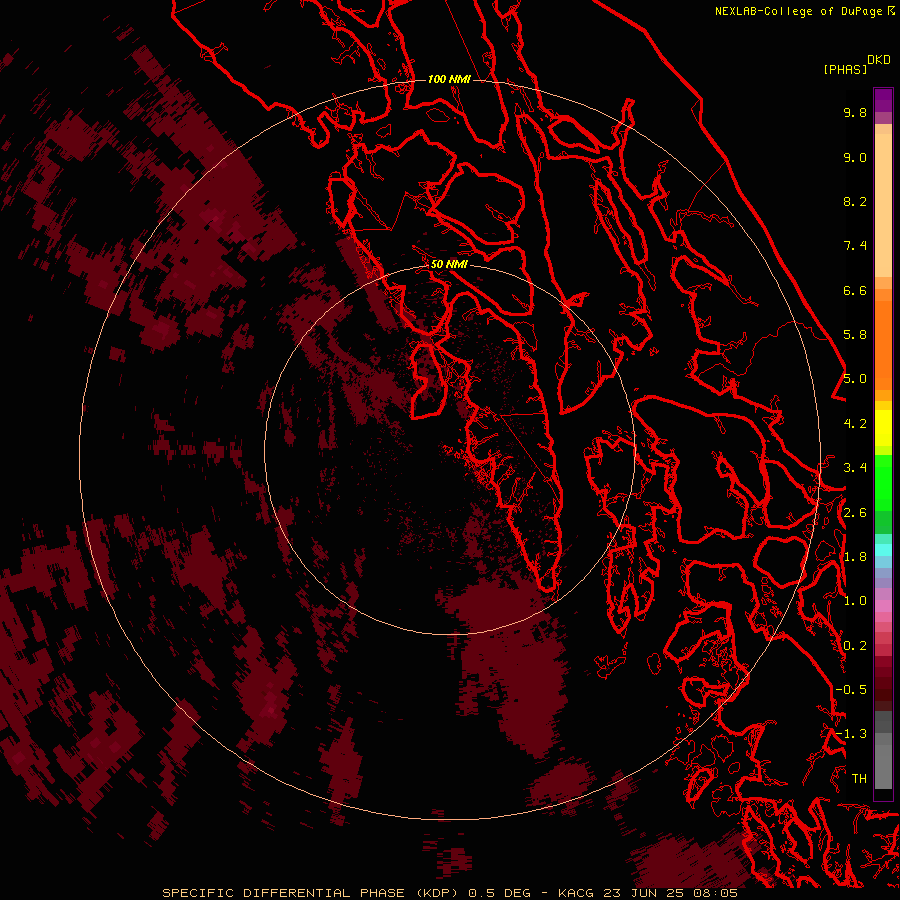Click the TH threshold label on the legend

pos(859,779)
